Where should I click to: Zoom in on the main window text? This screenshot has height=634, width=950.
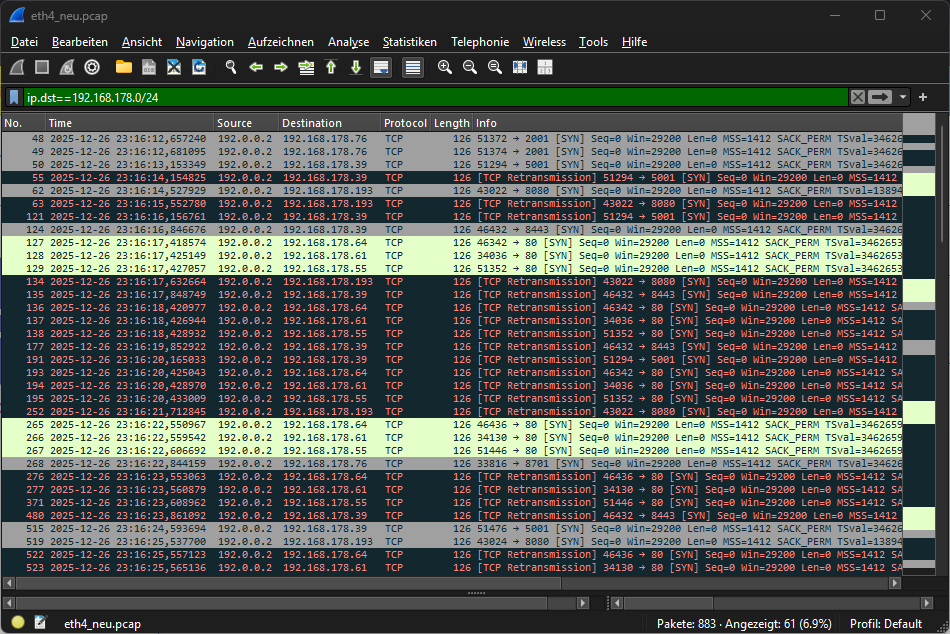pyautogui.click(x=445, y=67)
